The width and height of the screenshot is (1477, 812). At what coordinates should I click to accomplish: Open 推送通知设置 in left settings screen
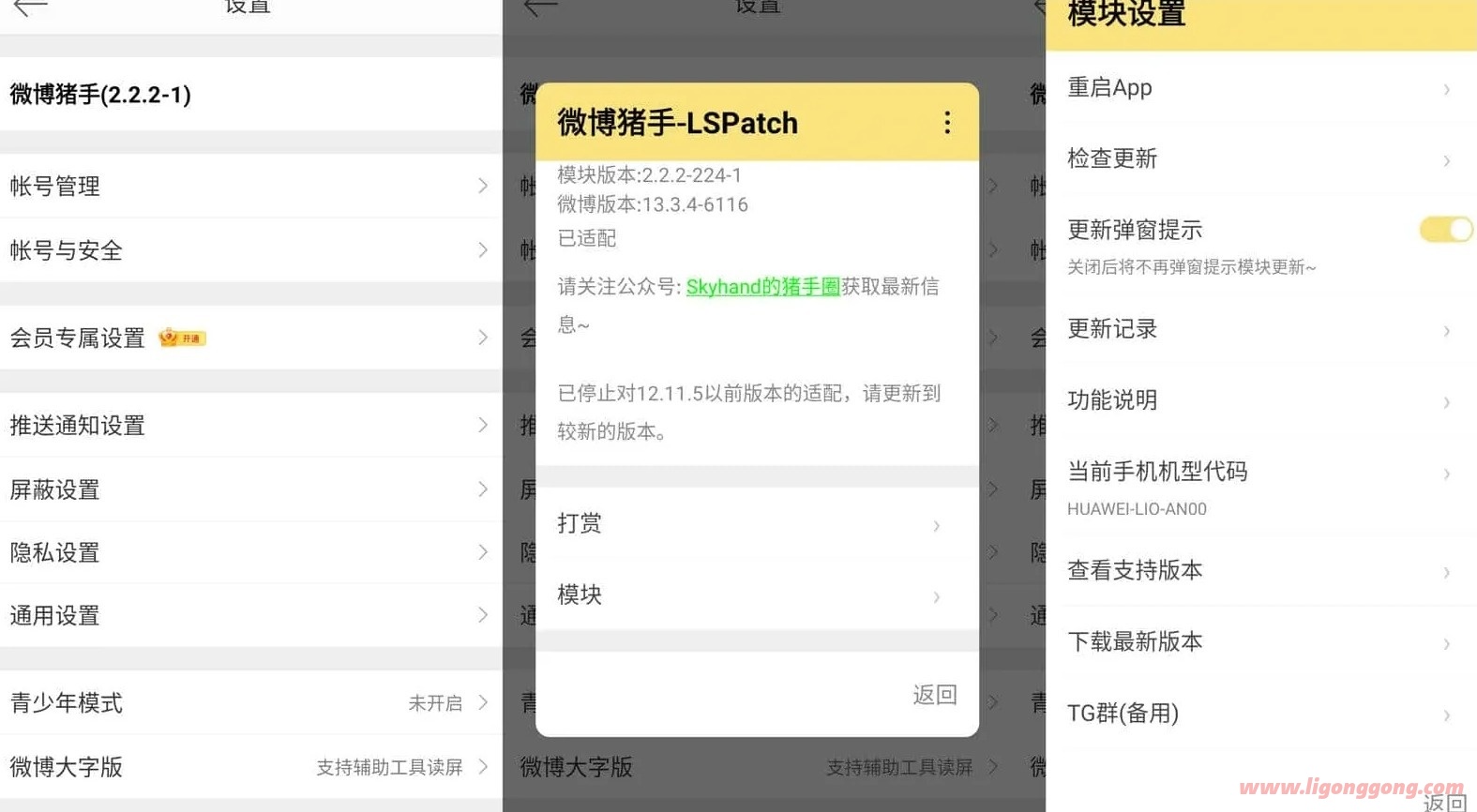(251, 425)
